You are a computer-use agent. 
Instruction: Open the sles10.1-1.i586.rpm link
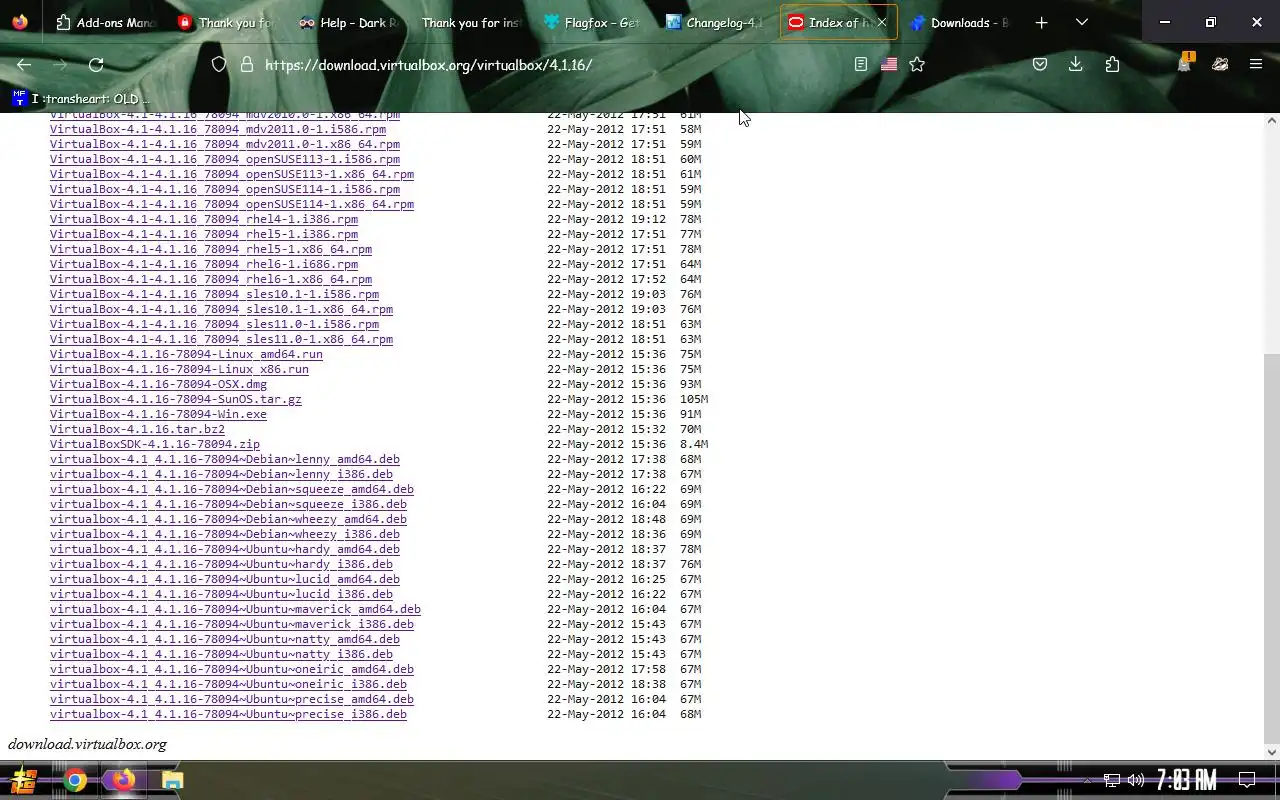(214, 294)
